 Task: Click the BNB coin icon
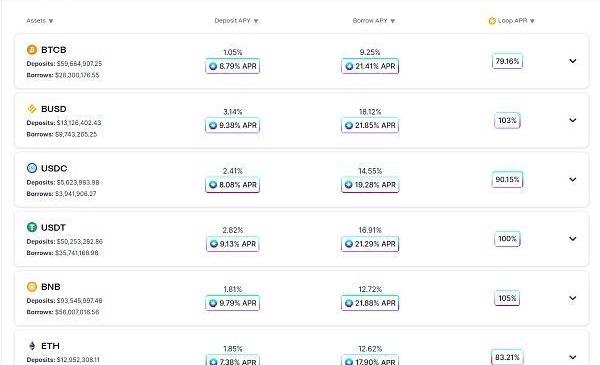coord(32,287)
